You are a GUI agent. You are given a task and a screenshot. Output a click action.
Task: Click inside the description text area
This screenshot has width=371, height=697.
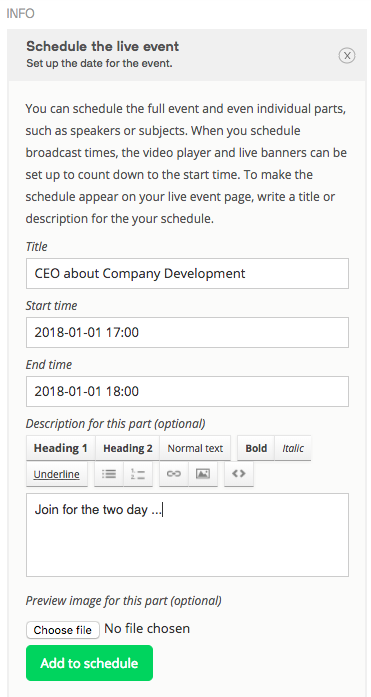(x=187, y=535)
